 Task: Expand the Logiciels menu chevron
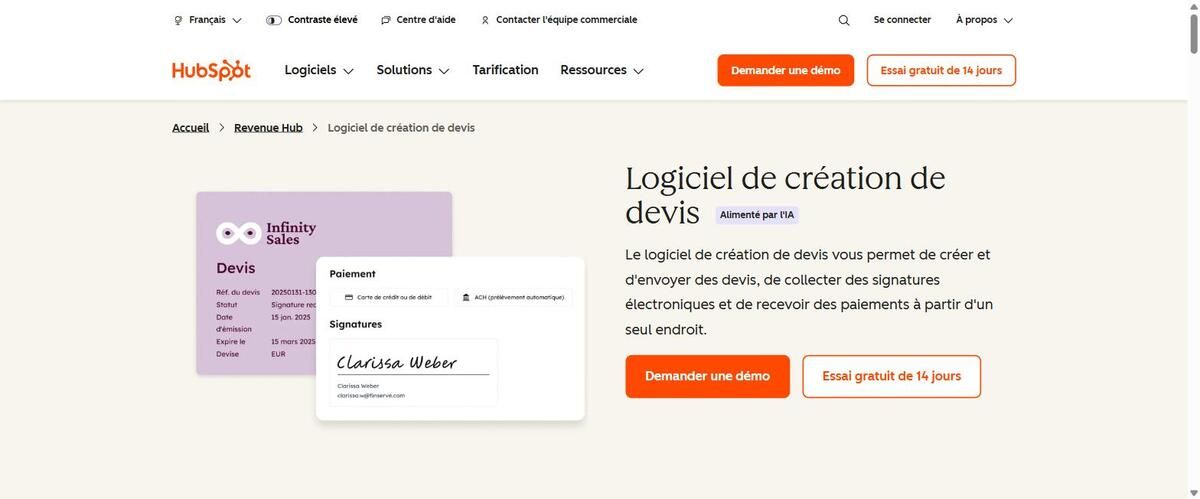348,71
